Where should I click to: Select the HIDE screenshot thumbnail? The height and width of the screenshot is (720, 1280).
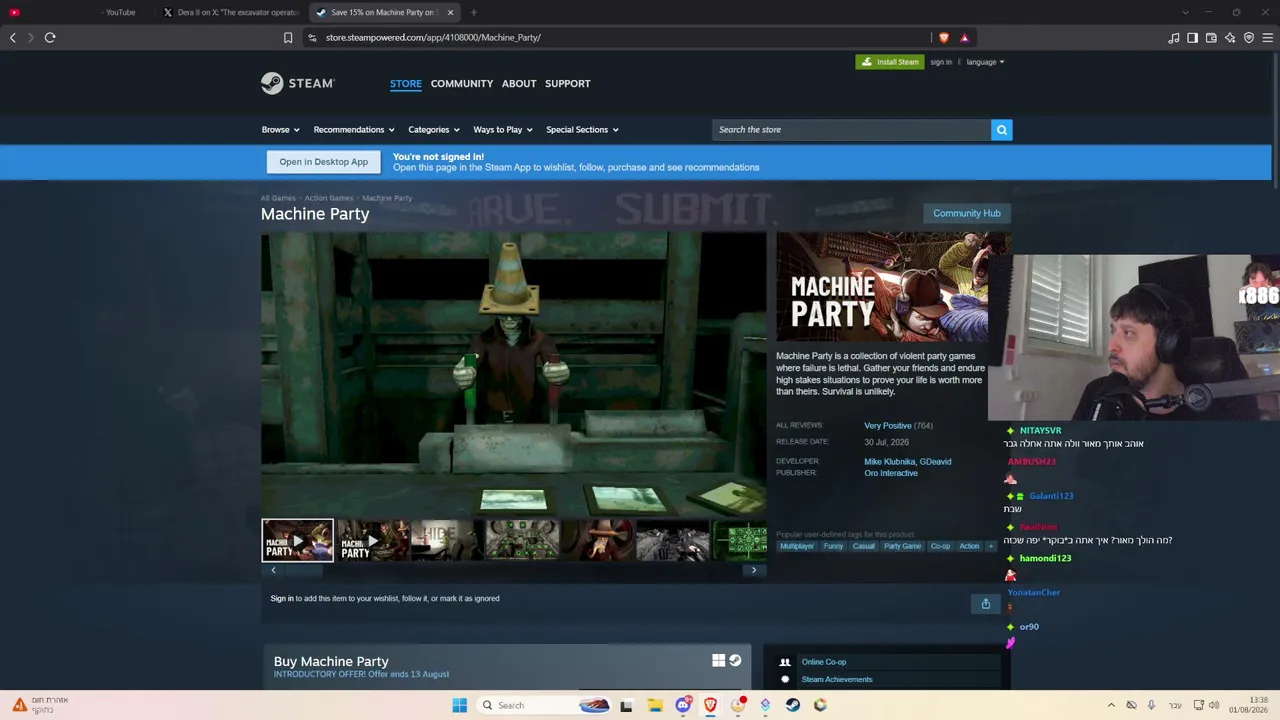point(447,541)
